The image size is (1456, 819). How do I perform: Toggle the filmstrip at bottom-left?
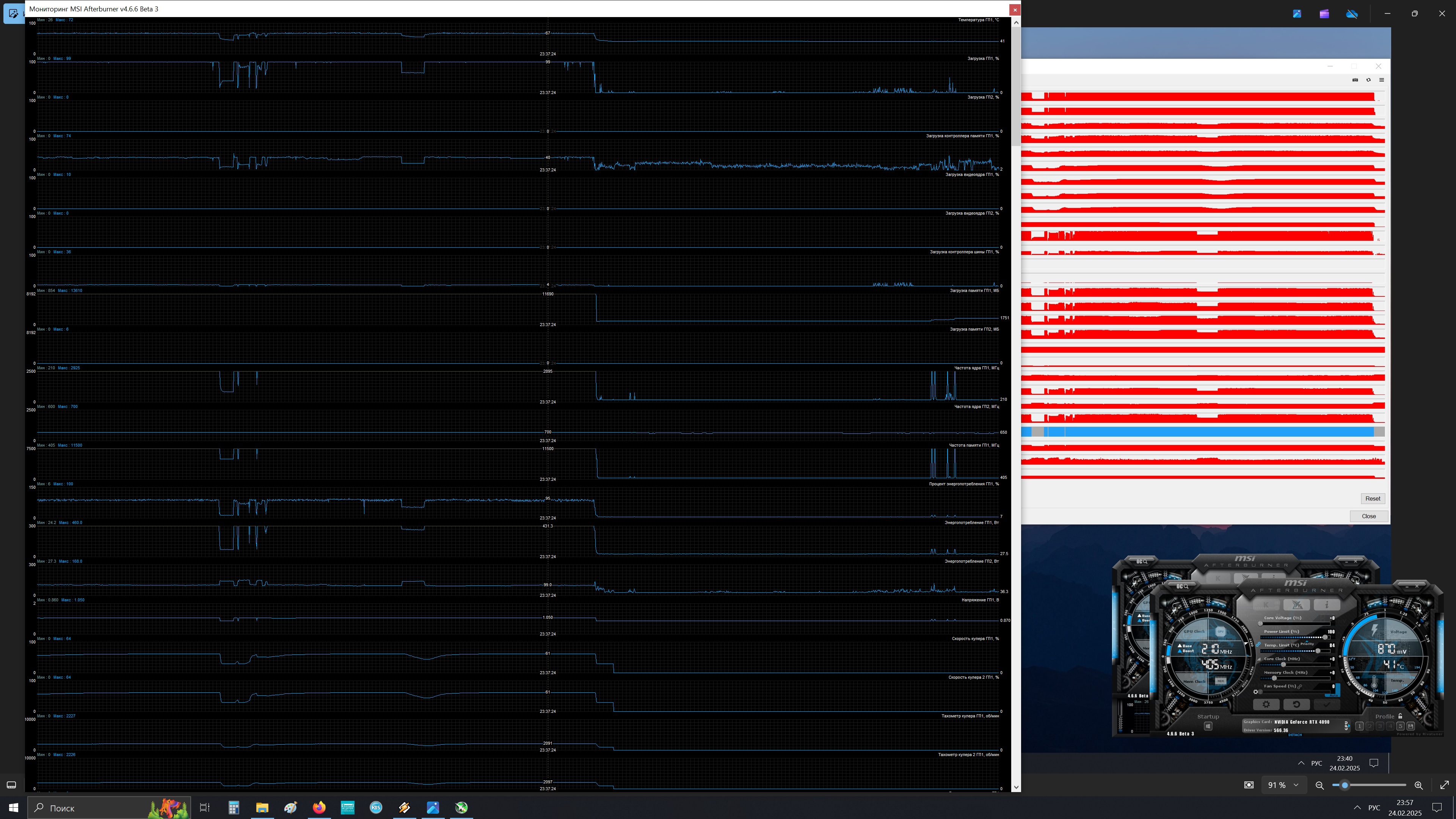coord(11,785)
